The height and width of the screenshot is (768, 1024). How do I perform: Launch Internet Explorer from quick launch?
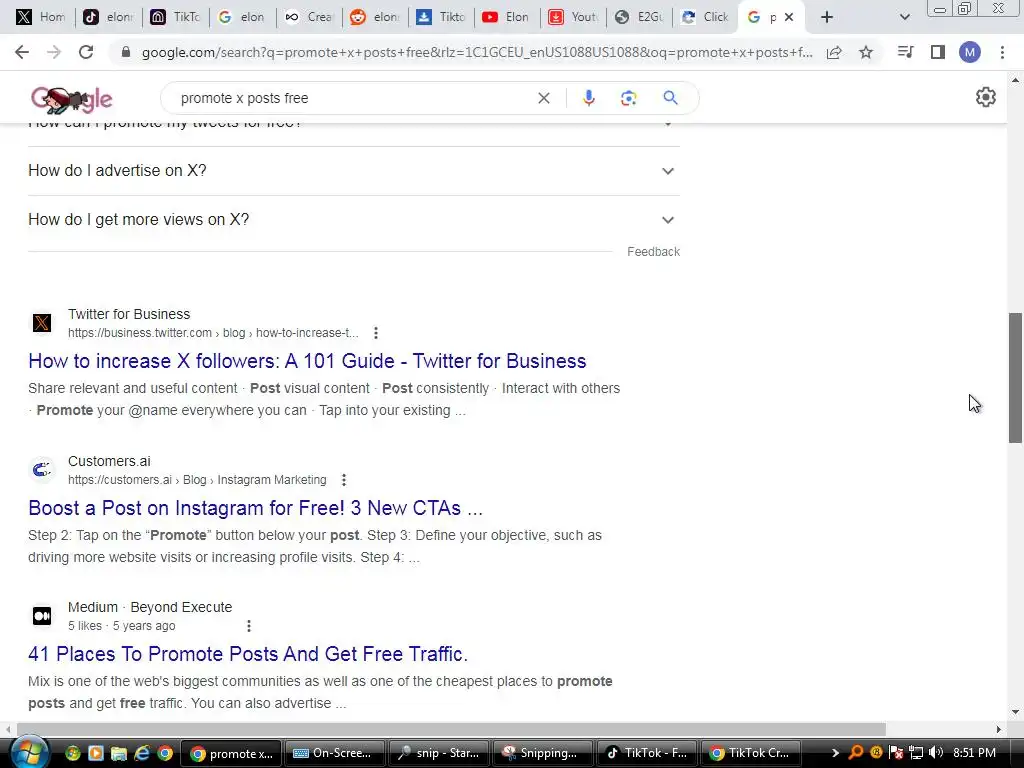pos(142,753)
